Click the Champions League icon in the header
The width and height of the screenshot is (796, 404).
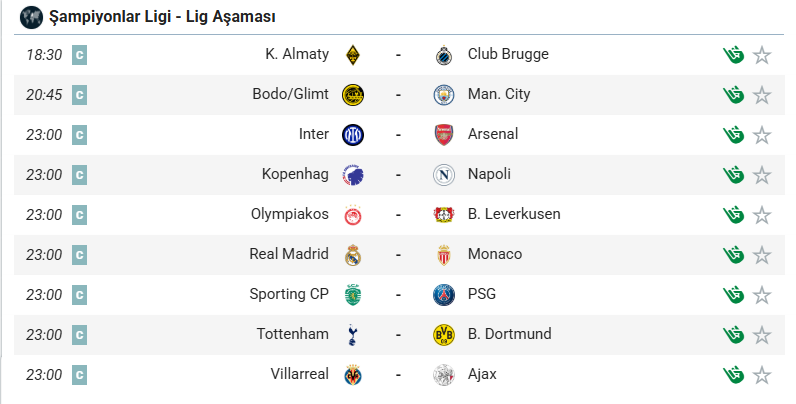tap(31, 17)
